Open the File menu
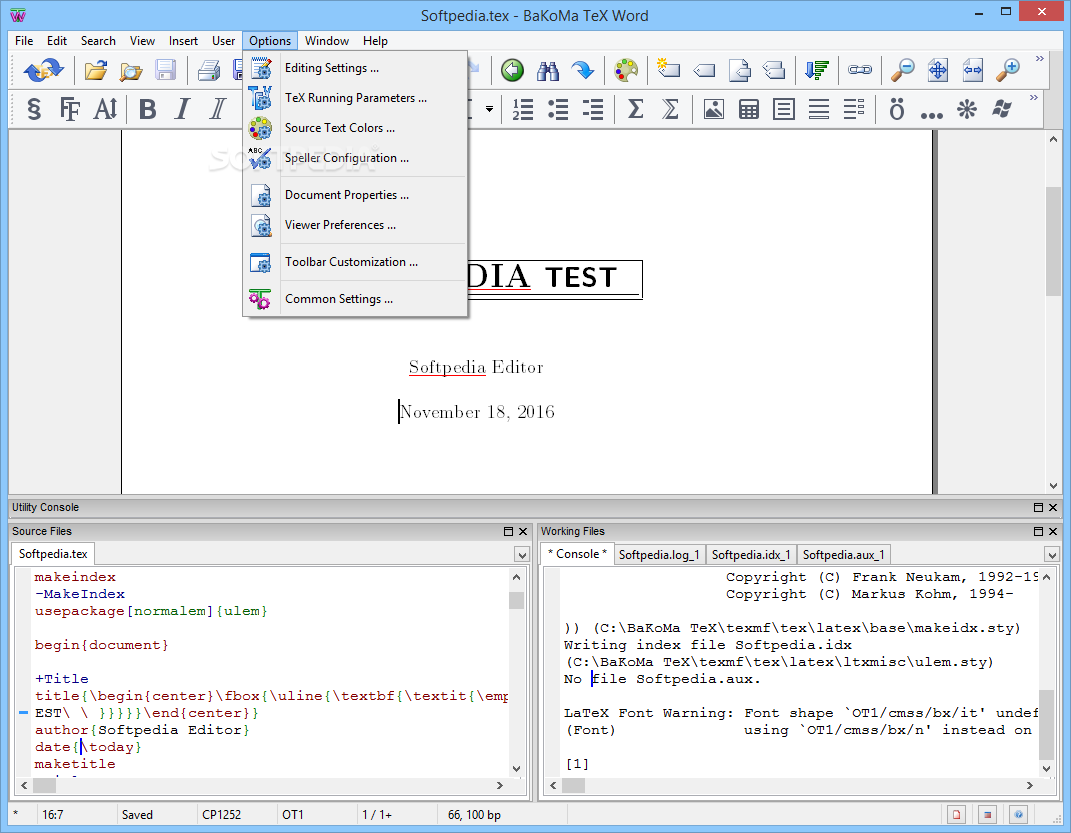 tap(24, 41)
